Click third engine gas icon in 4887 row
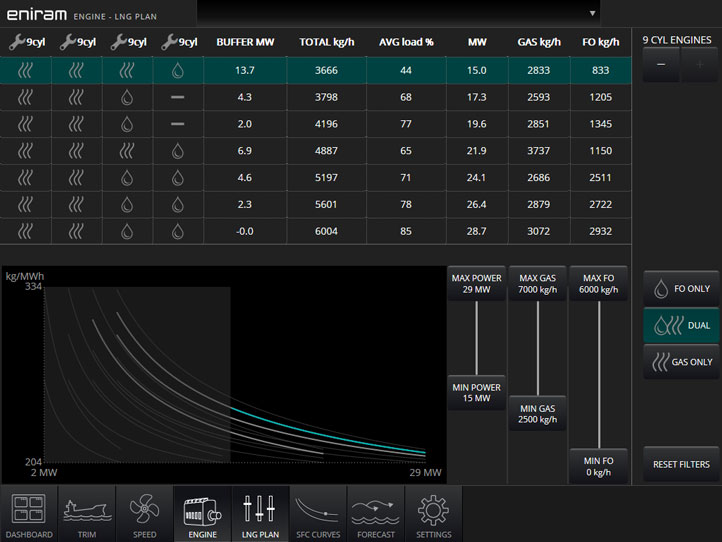This screenshot has width=722, height=542. point(127,151)
